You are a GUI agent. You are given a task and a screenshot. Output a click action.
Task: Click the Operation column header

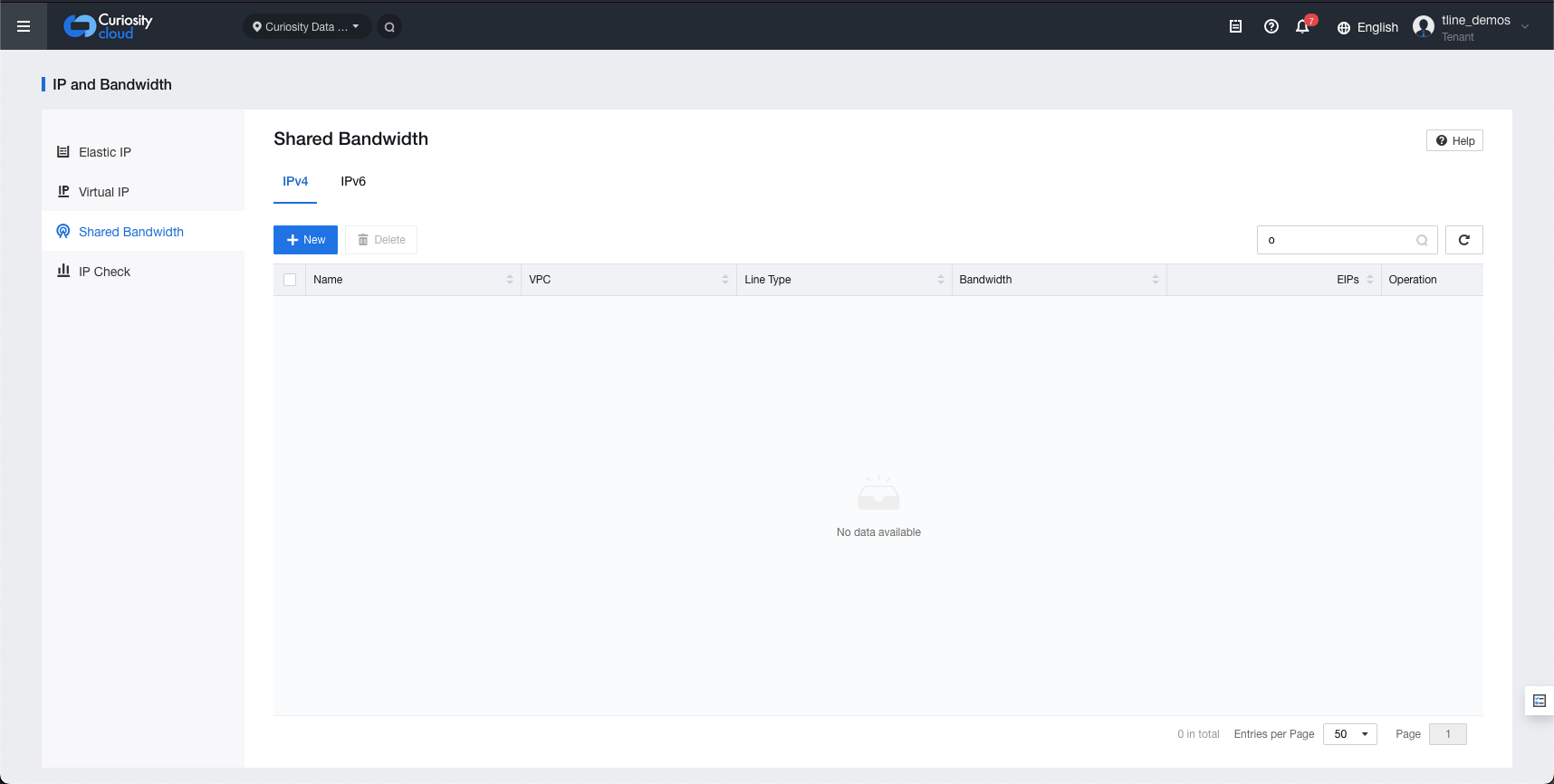click(x=1432, y=280)
